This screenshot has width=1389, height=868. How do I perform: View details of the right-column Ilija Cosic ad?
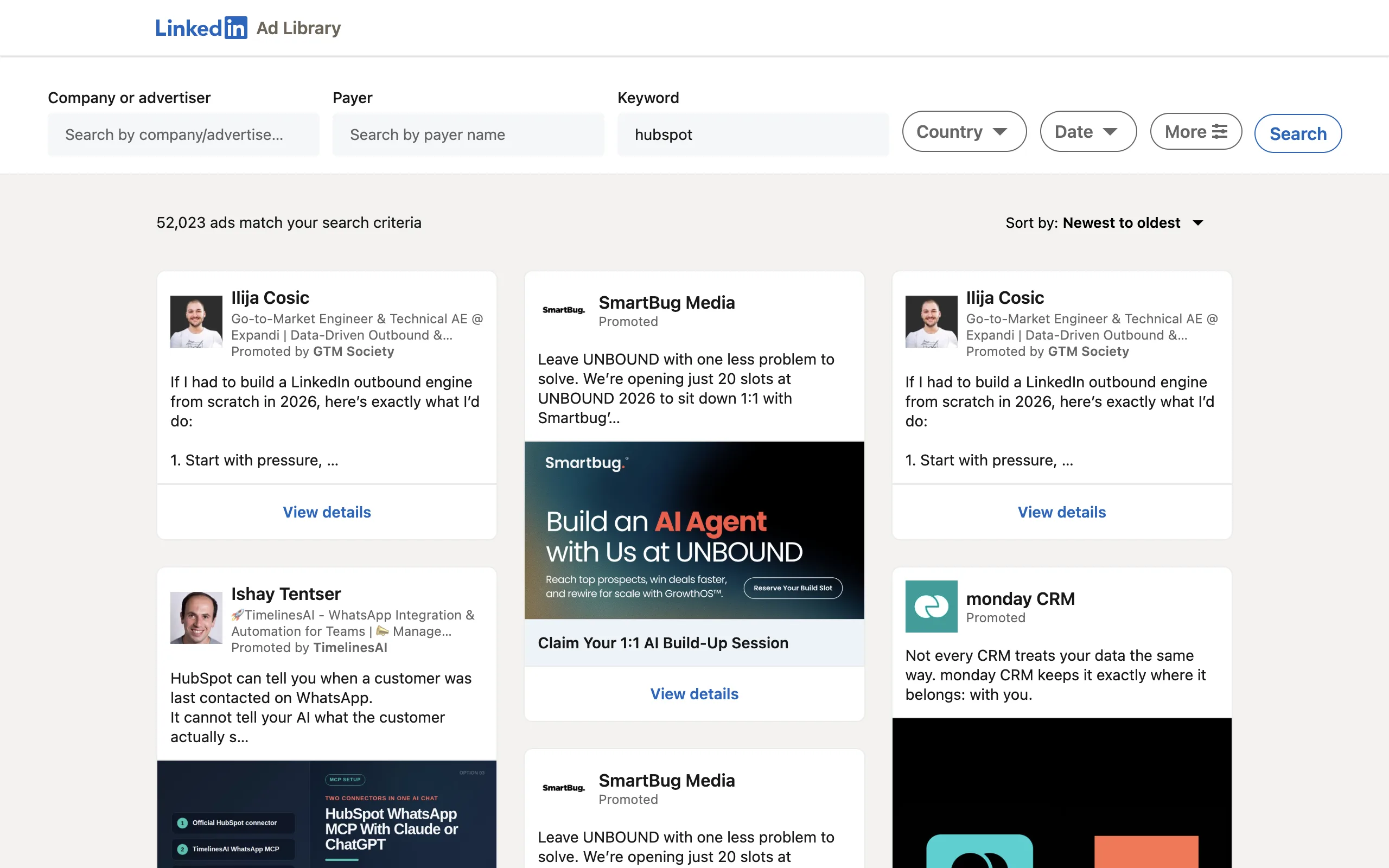click(1061, 512)
